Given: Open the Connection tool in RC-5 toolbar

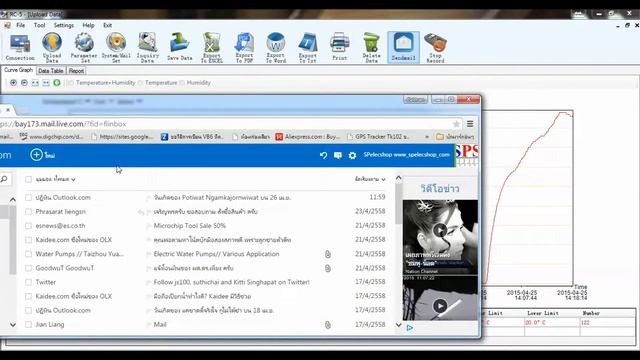Looking at the screenshot, I should [x=20, y=47].
